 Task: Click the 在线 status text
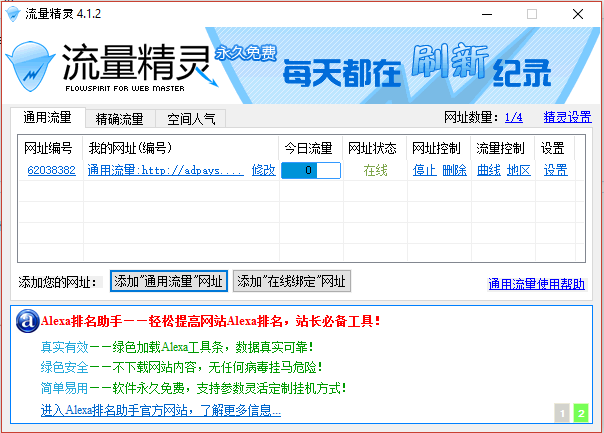tap(375, 170)
